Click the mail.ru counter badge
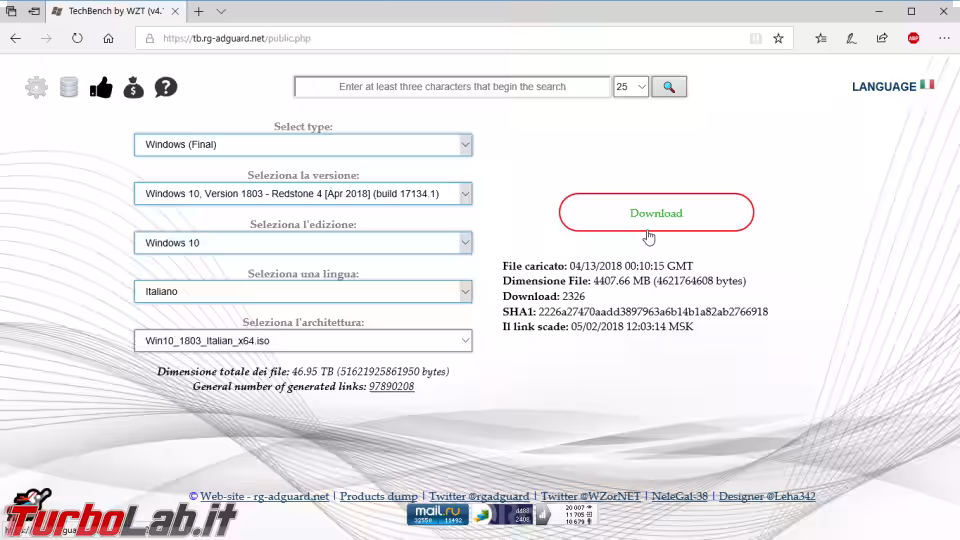 [x=438, y=514]
